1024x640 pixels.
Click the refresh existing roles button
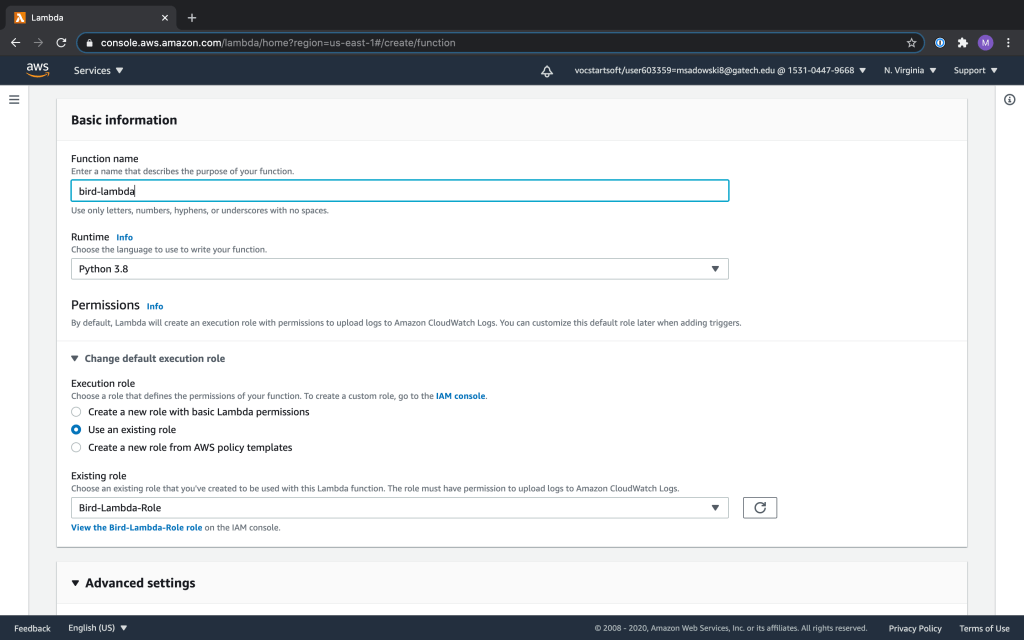pyautogui.click(x=759, y=508)
